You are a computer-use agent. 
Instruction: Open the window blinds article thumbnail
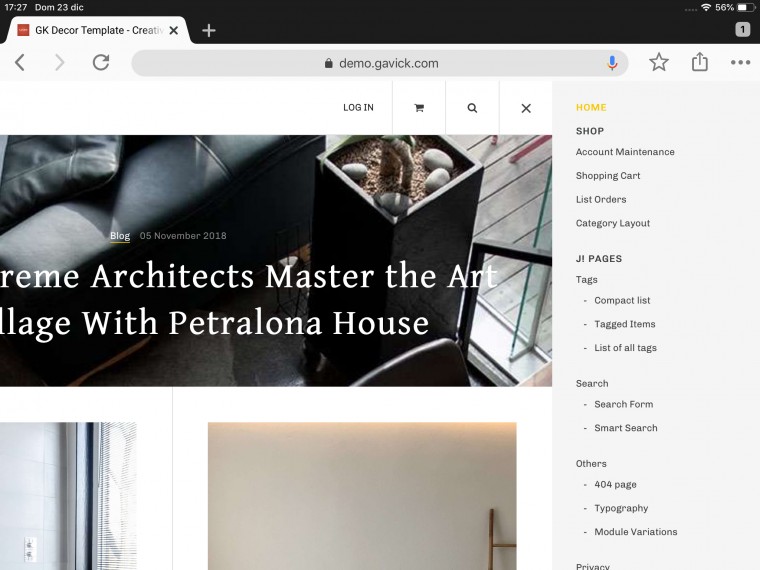coord(68,496)
